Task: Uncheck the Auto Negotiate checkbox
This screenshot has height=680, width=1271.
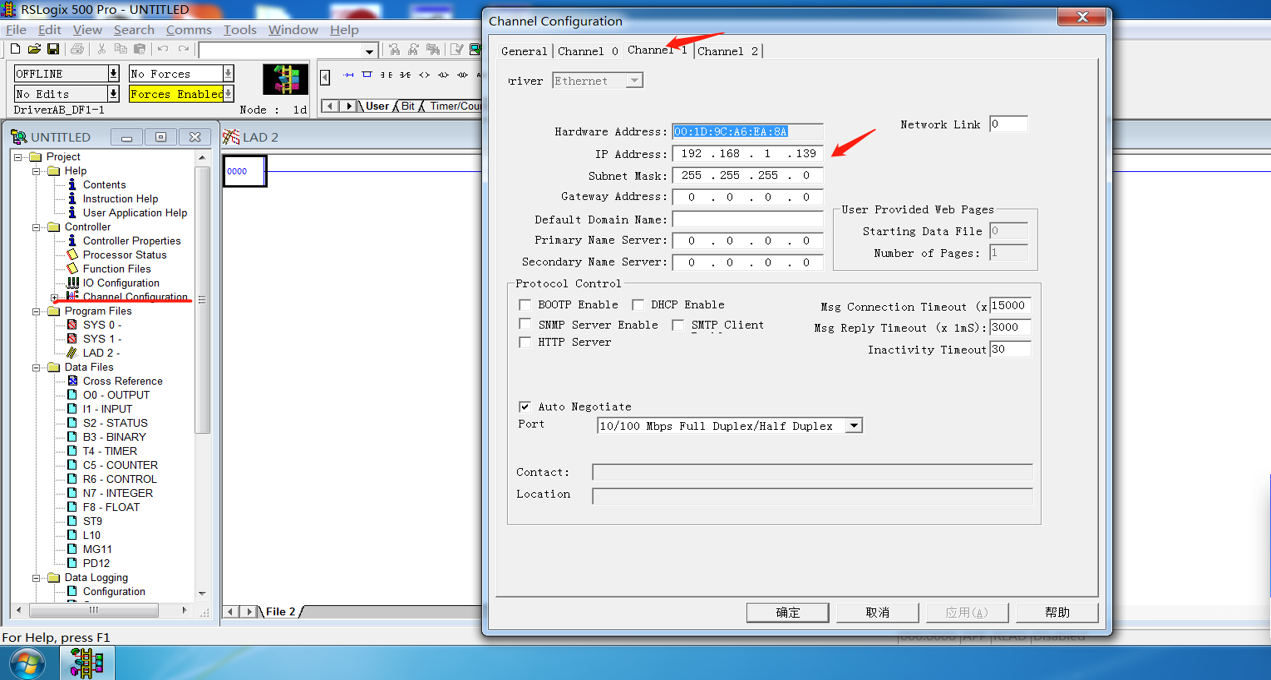Action: 525,407
